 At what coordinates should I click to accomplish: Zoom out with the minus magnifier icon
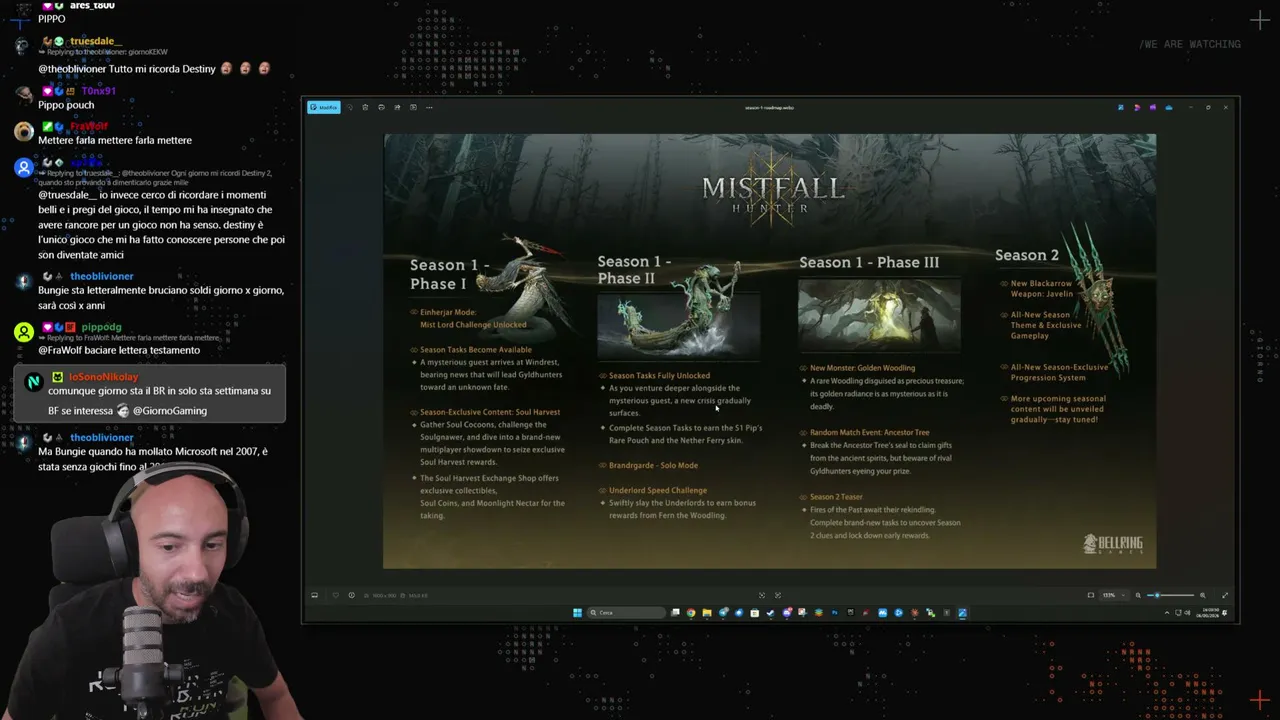click(1138, 595)
